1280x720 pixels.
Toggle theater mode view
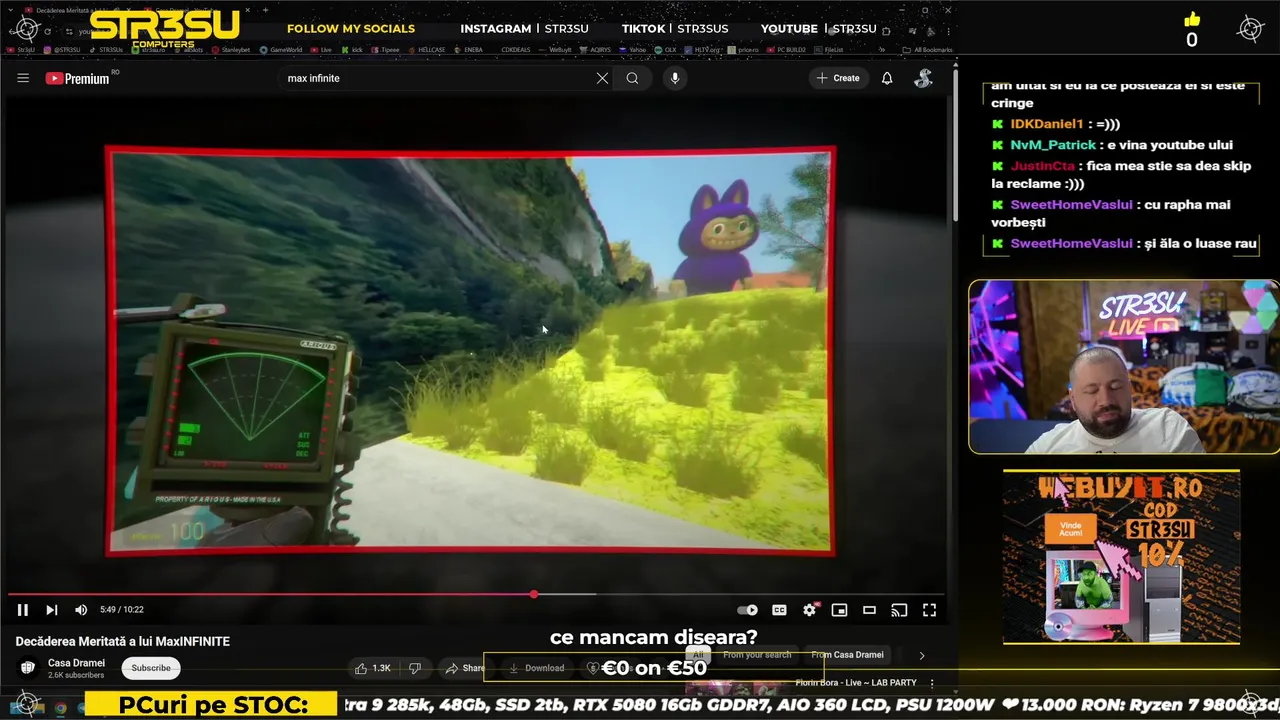point(869,610)
